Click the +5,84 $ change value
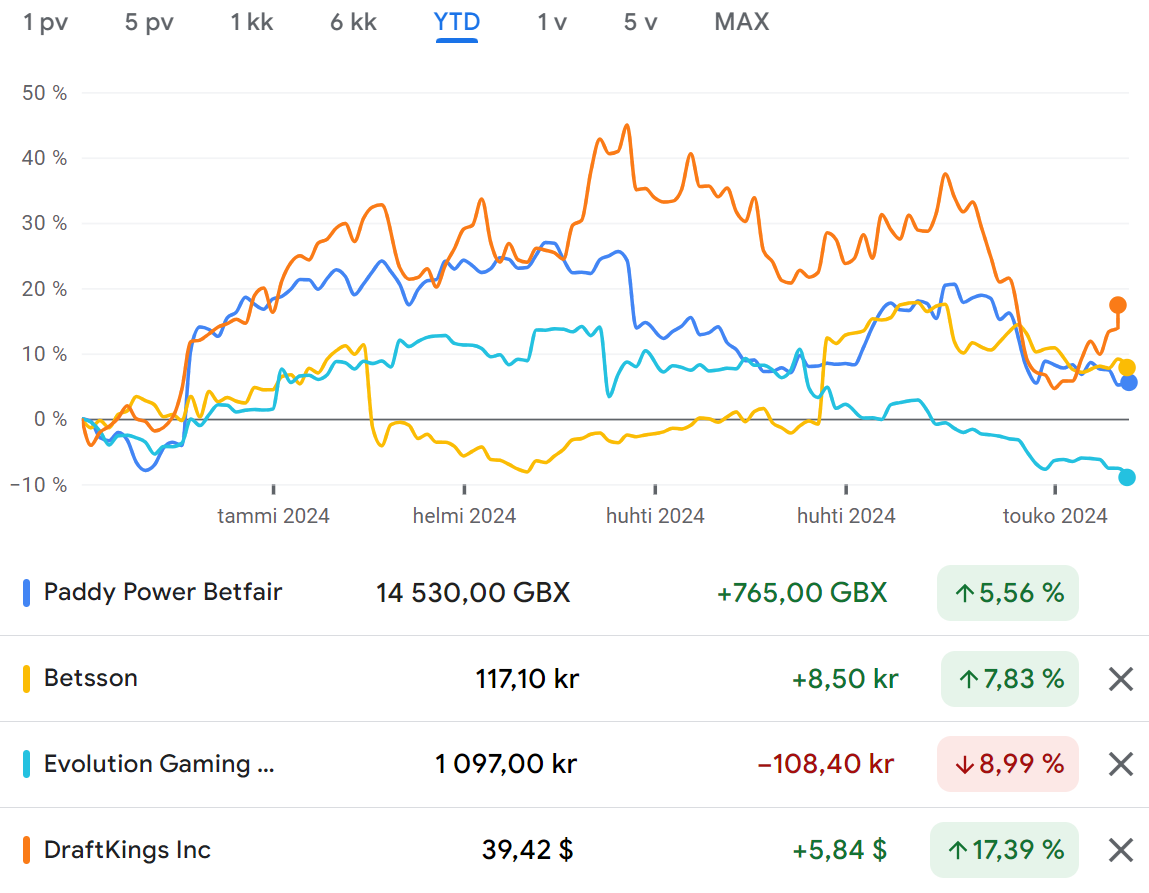The width and height of the screenshot is (1149, 893). 840,850
